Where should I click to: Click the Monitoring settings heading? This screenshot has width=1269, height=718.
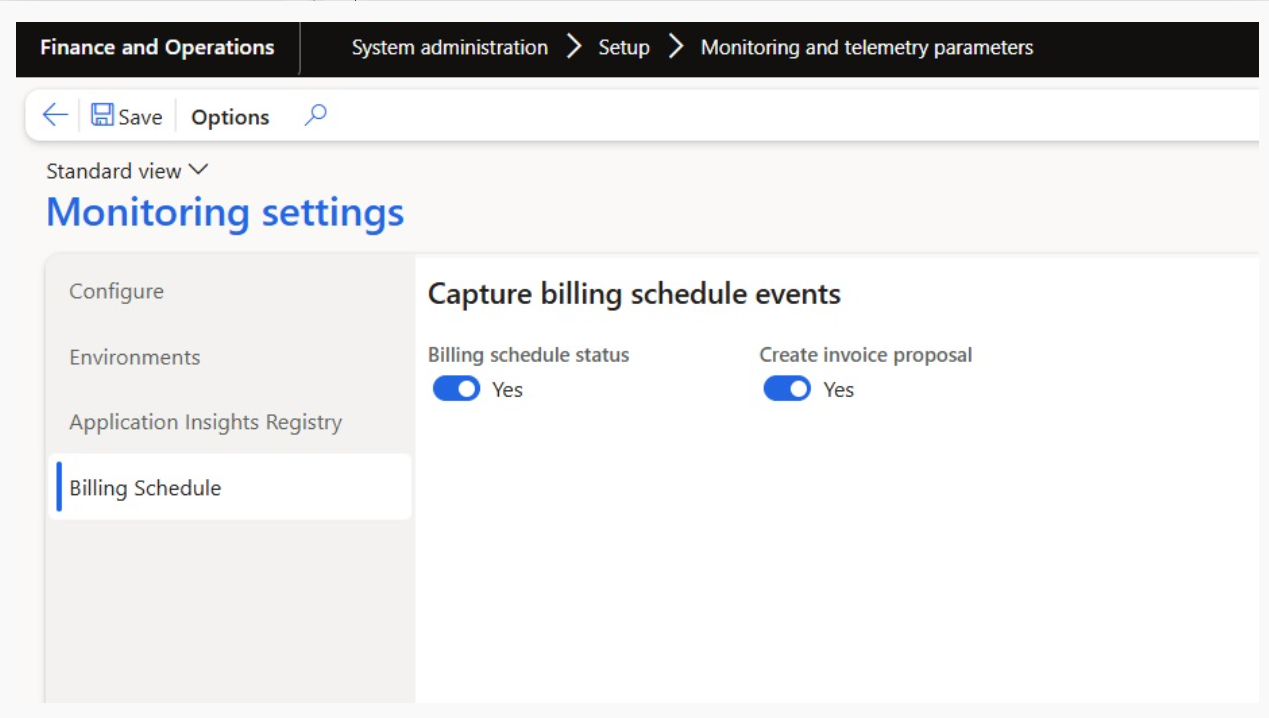pos(225,212)
